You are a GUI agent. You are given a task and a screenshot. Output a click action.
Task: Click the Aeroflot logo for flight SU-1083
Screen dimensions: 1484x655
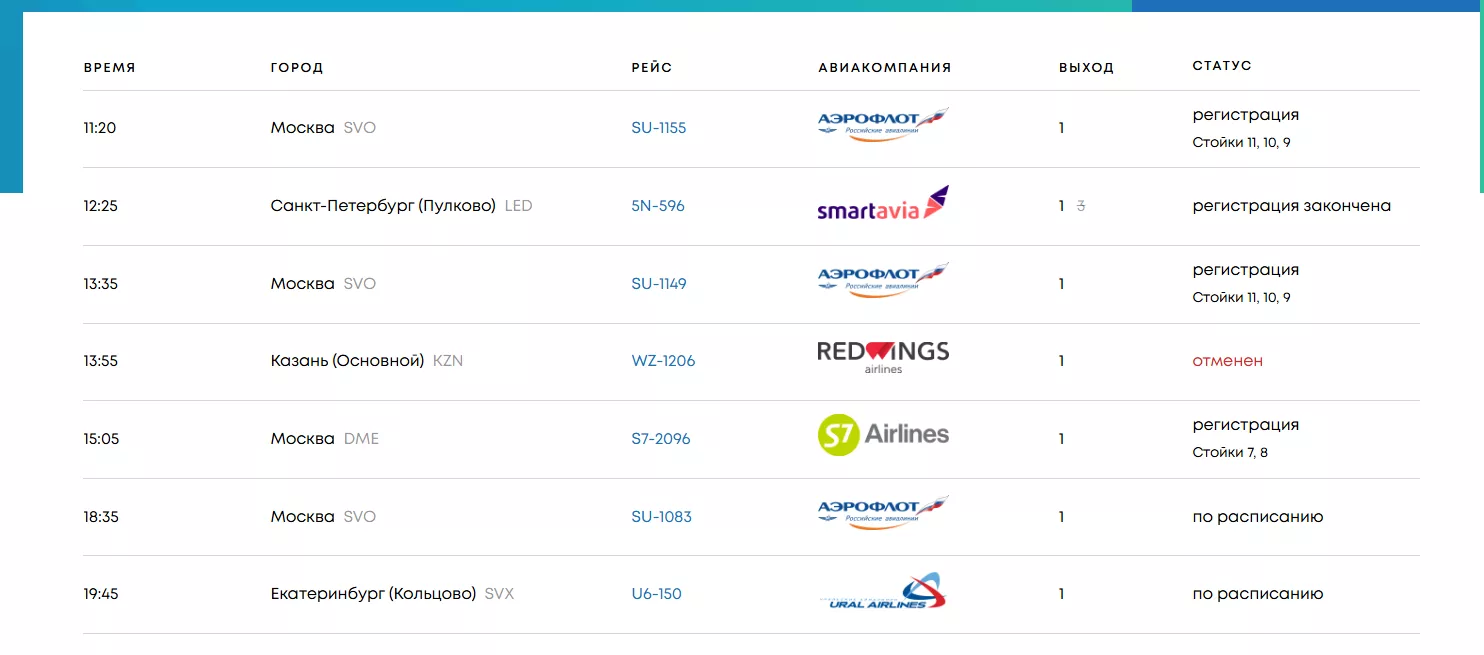(x=883, y=514)
